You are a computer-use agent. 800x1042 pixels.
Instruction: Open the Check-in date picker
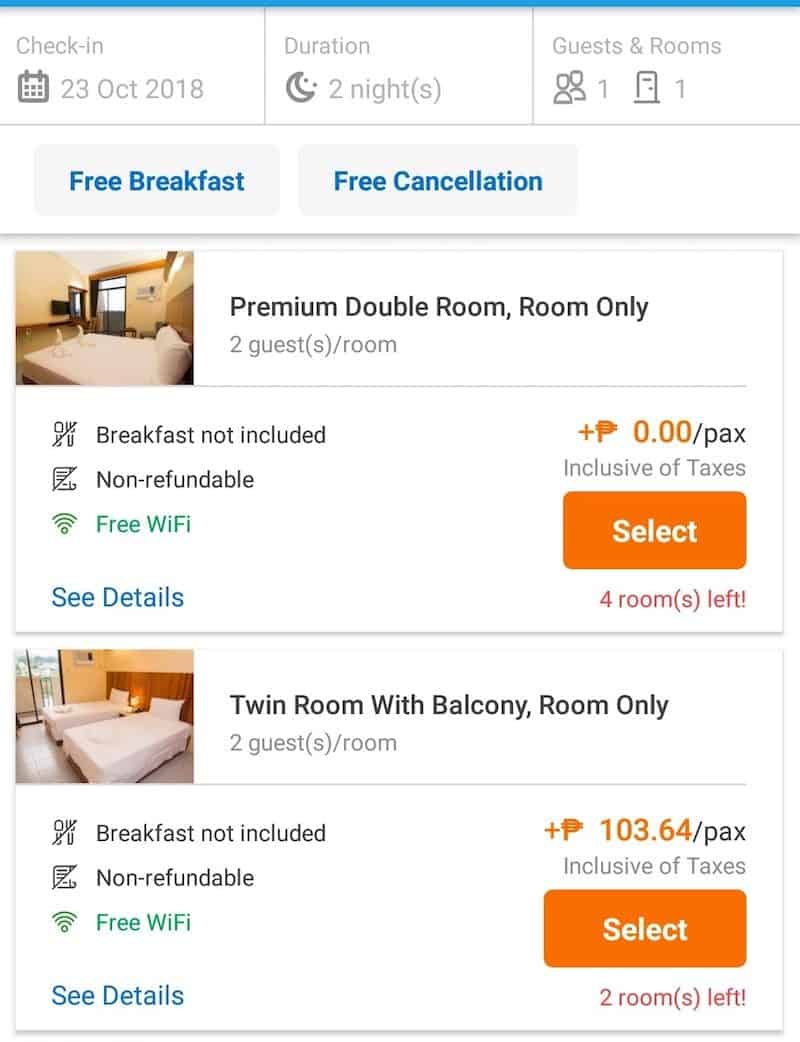pos(132,68)
